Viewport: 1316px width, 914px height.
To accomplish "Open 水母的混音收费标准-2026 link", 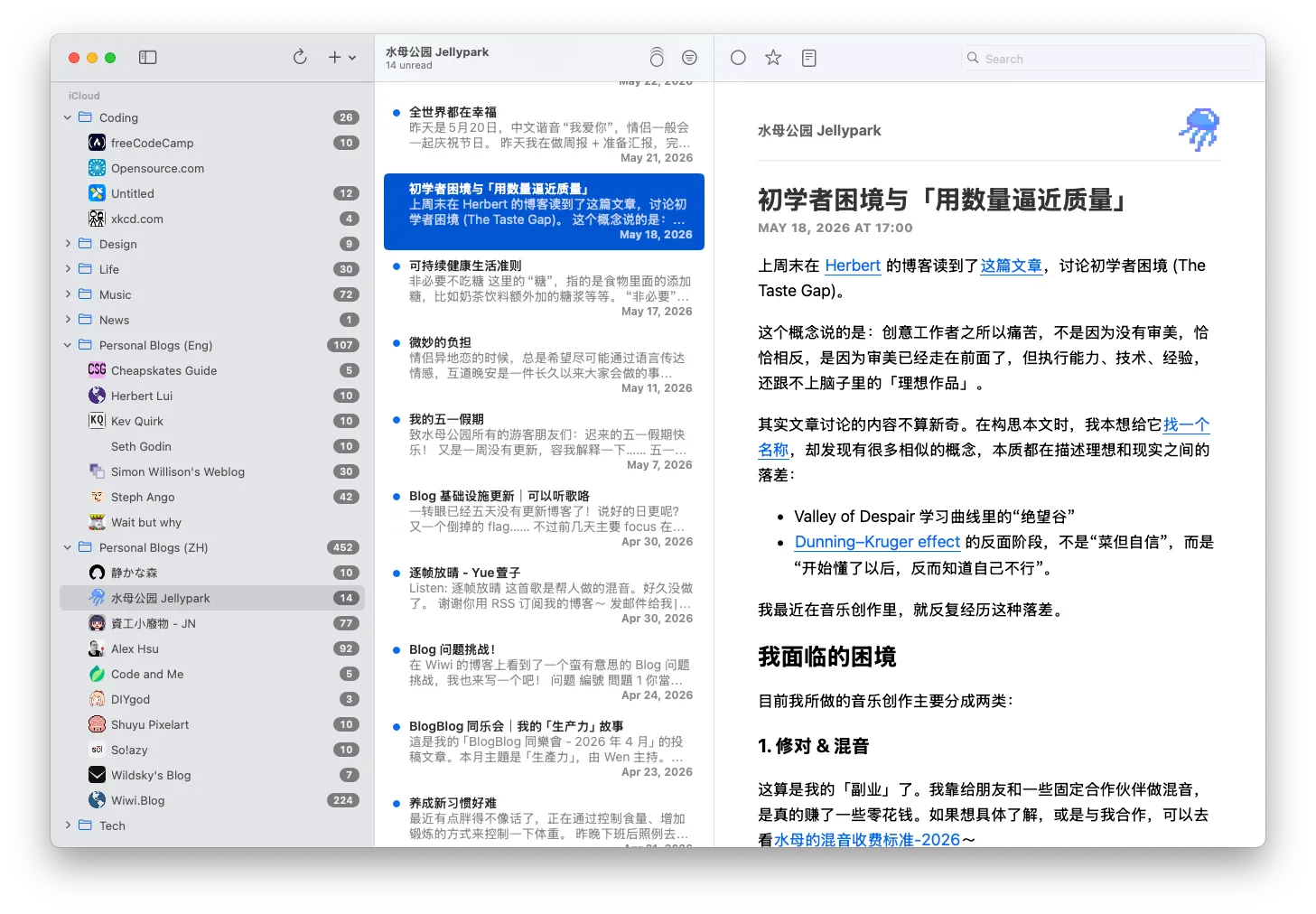I will tap(867, 840).
